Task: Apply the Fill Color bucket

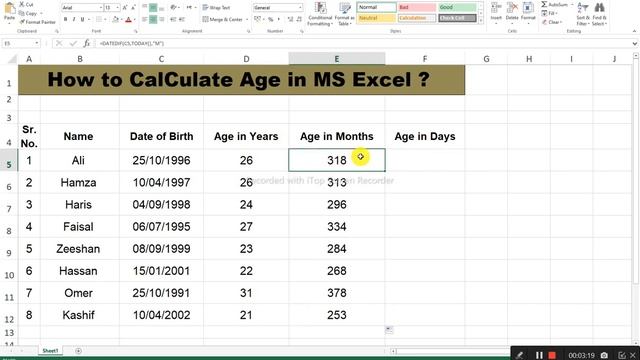Action: point(116,20)
